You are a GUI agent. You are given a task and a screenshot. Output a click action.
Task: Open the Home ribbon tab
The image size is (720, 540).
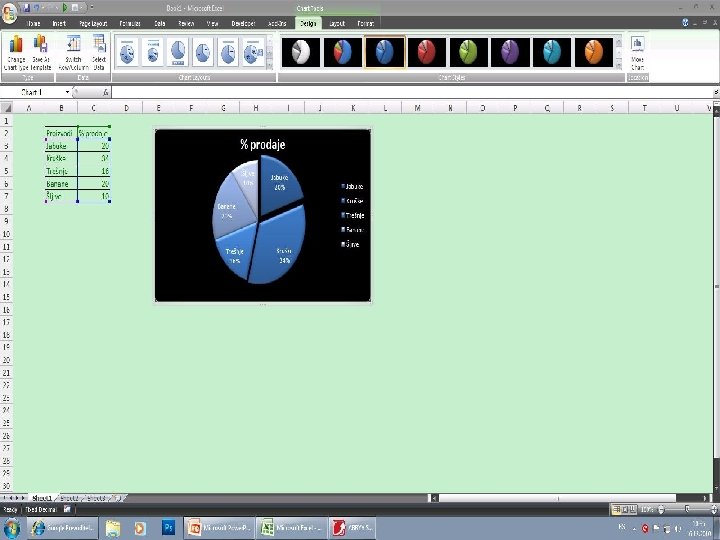[x=34, y=23]
